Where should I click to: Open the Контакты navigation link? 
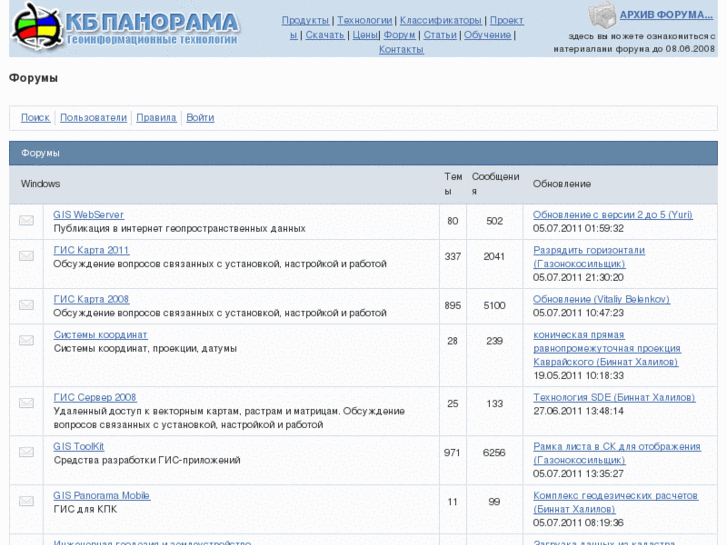tap(401, 49)
